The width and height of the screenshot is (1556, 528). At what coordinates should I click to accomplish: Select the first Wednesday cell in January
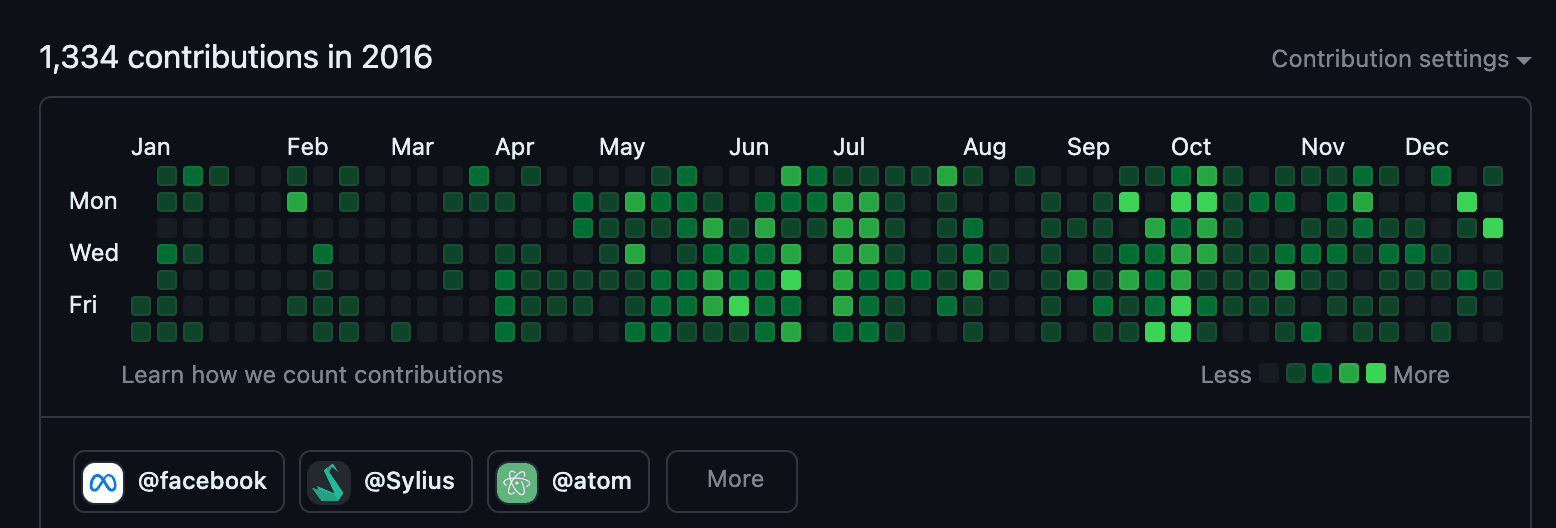[167, 254]
